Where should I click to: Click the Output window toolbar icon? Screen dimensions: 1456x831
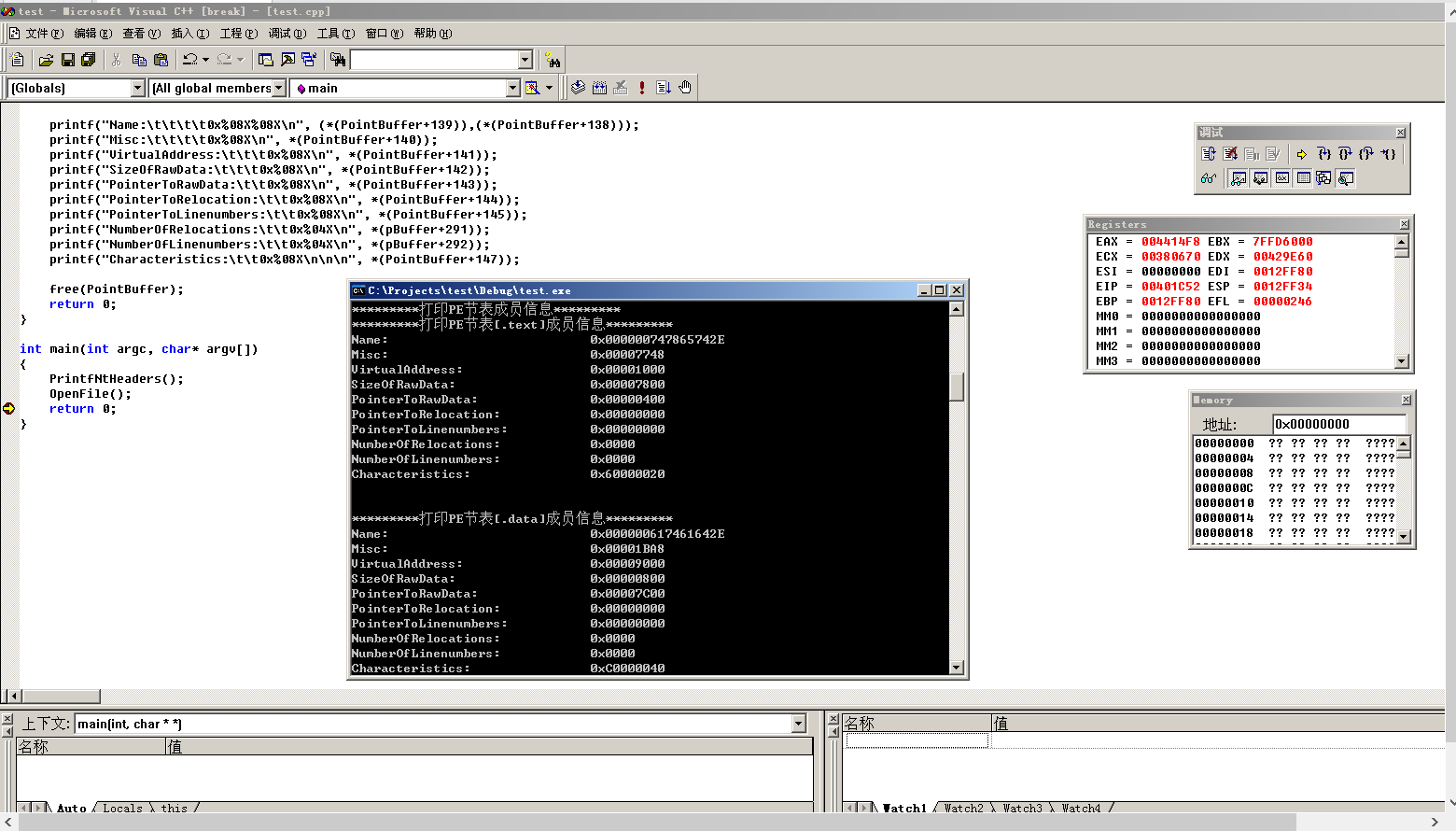click(287, 60)
